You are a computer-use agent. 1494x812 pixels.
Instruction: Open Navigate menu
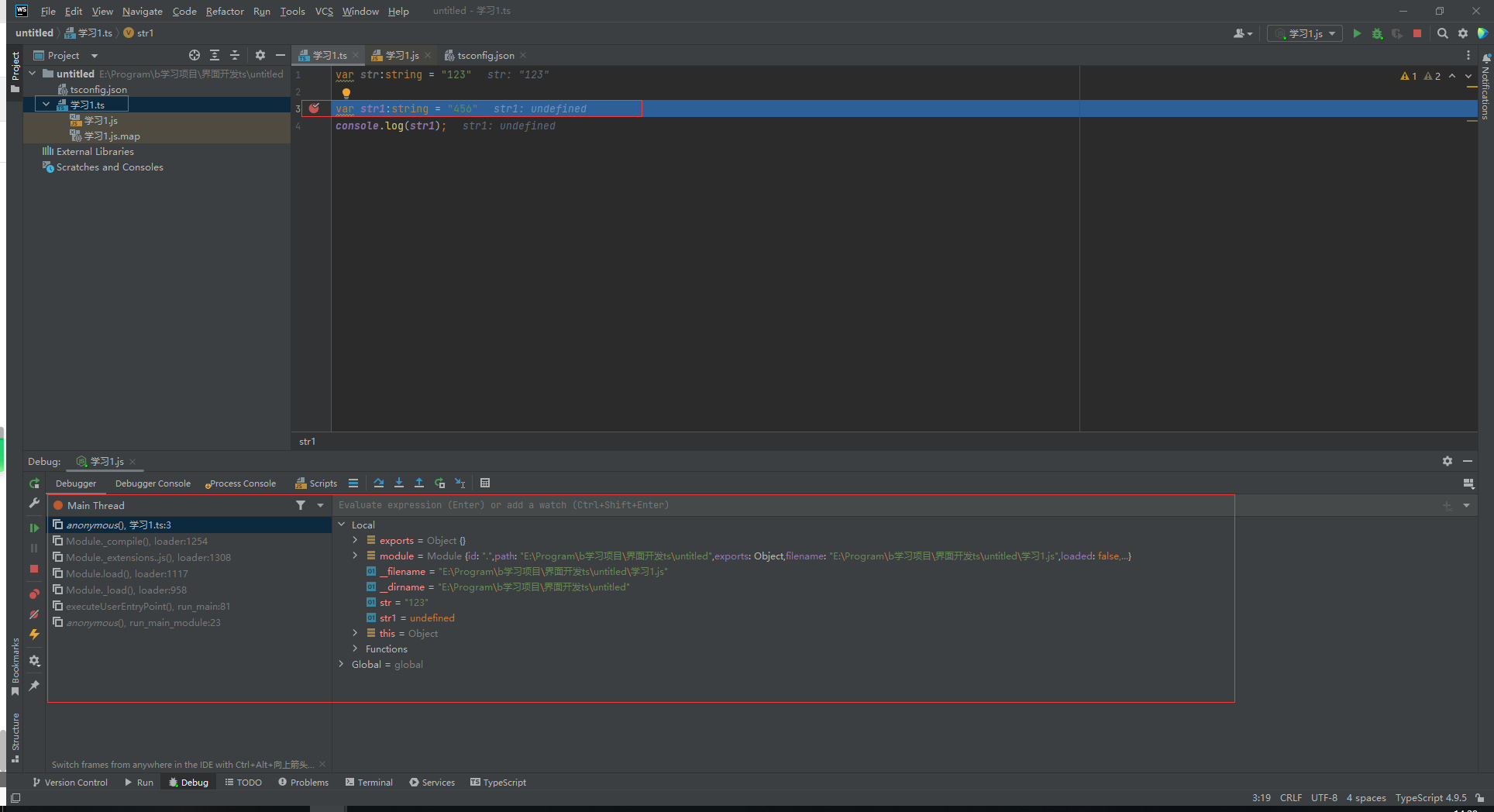(143, 11)
